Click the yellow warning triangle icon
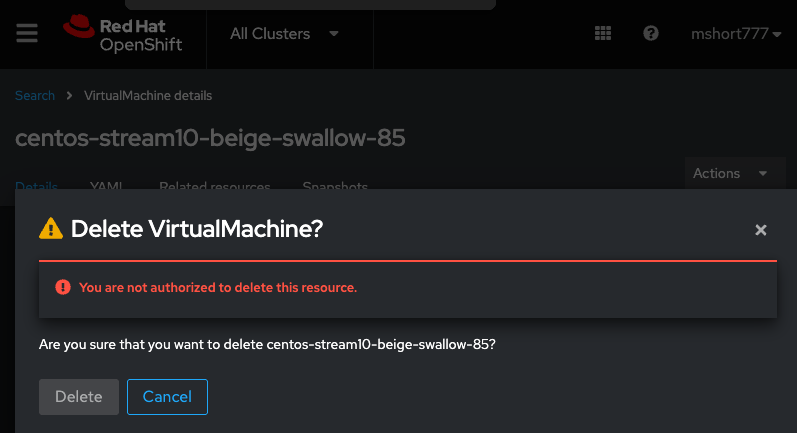797x433 pixels. [x=50, y=229]
